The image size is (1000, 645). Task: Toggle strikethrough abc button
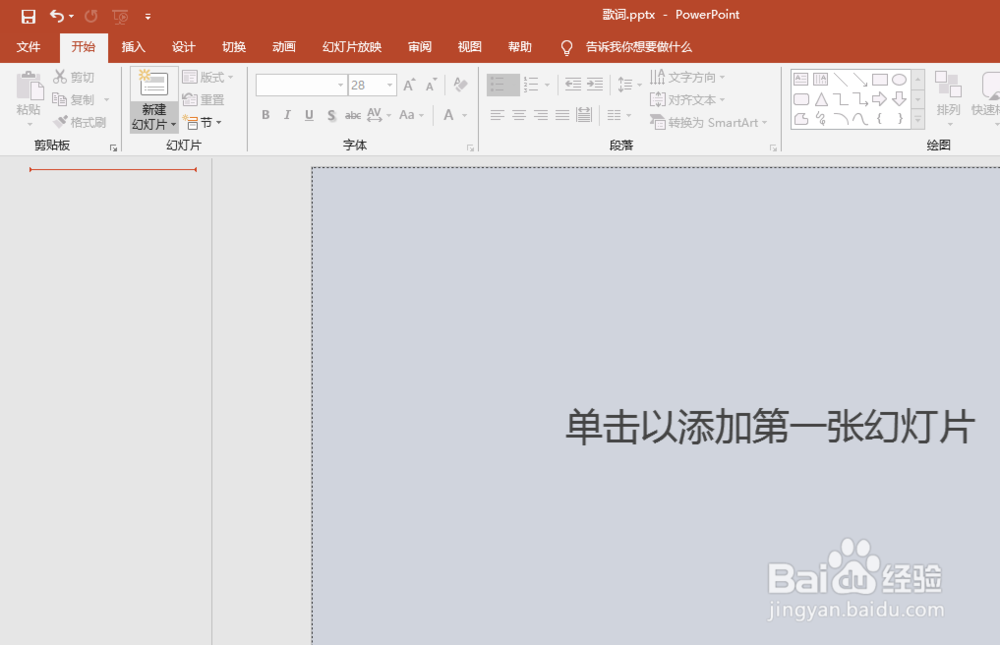353,115
